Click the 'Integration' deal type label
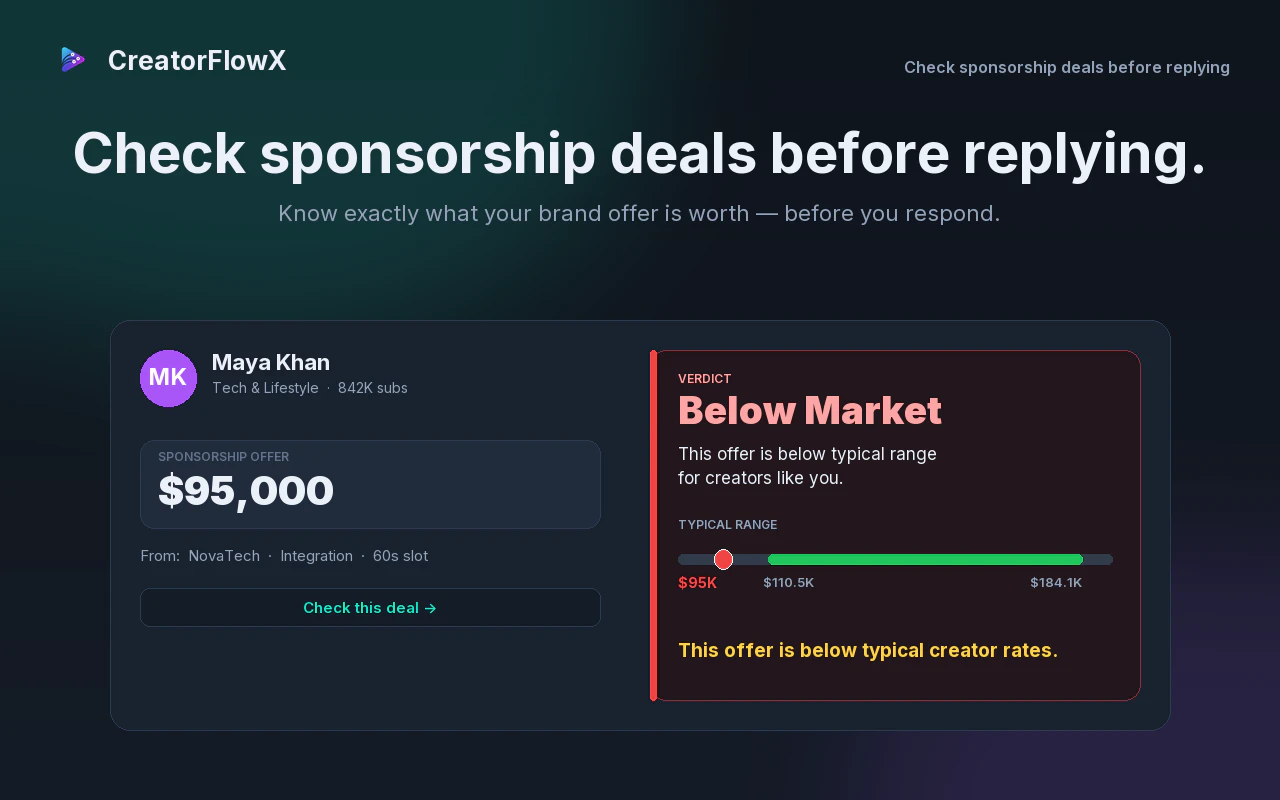1280x800 pixels. (316, 556)
